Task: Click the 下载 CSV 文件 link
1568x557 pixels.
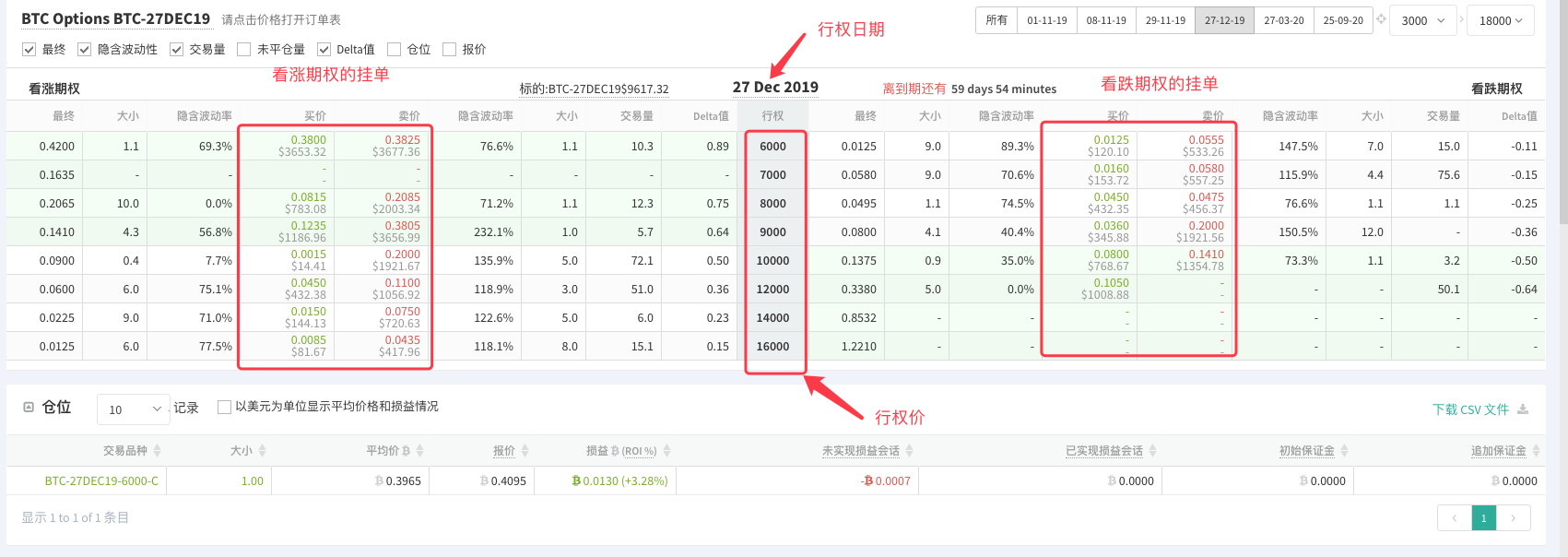Action: (1470, 409)
